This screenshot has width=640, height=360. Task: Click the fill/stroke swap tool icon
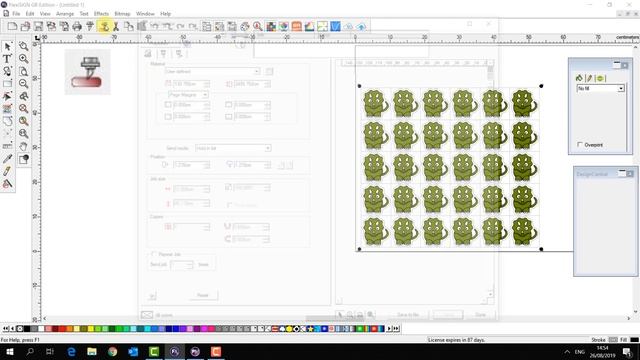pos(24,159)
